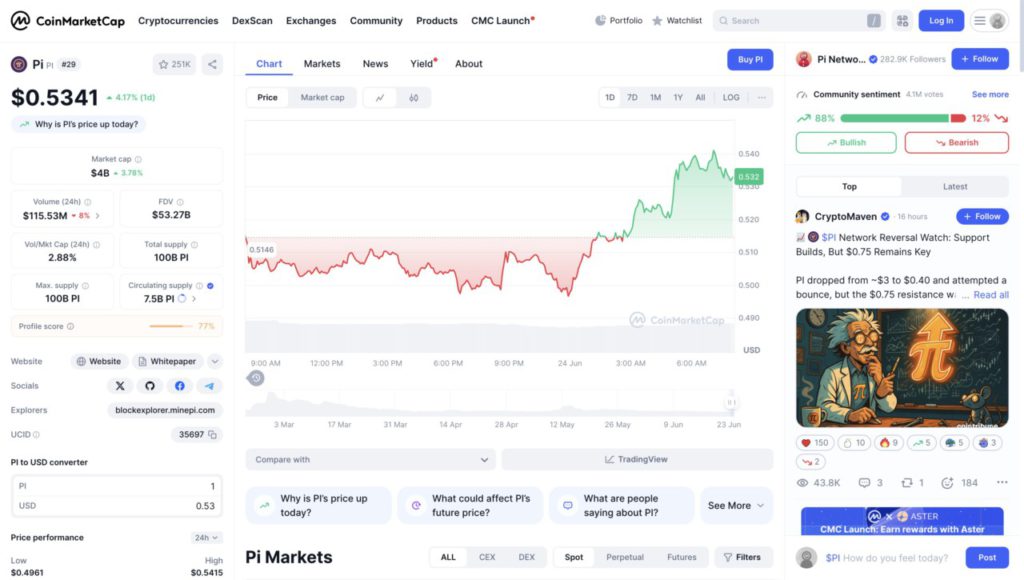Viewport: 1024px width, 580px height.
Task: Toggle chart to Market cap view
Action: coord(322,98)
